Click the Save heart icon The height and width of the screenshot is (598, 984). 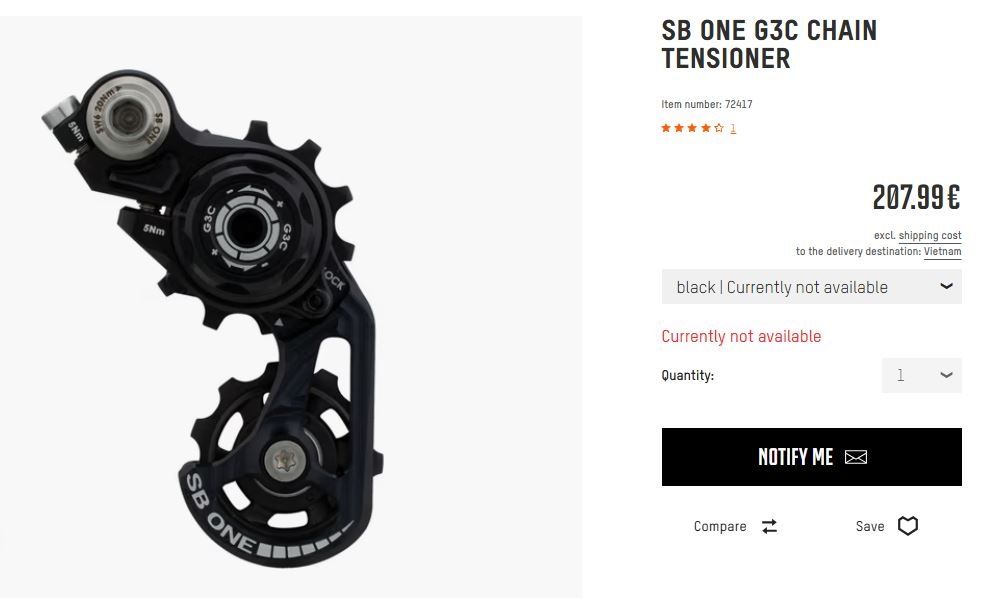point(907,526)
